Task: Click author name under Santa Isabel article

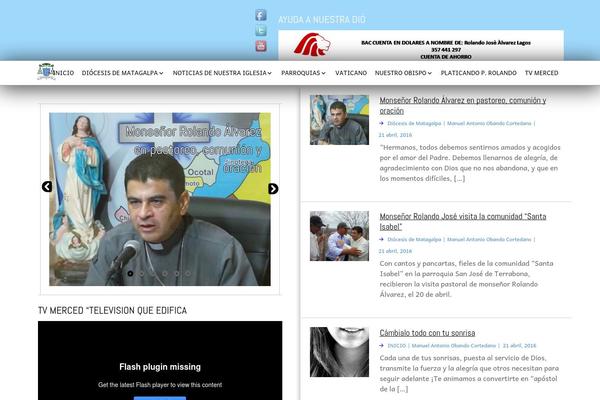Action: click(x=489, y=239)
